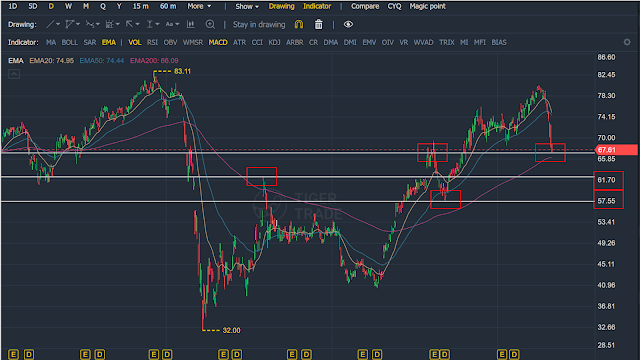
Task: Expand the More timeframes dropdown
Action: pyautogui.click(x=199, y=7)
